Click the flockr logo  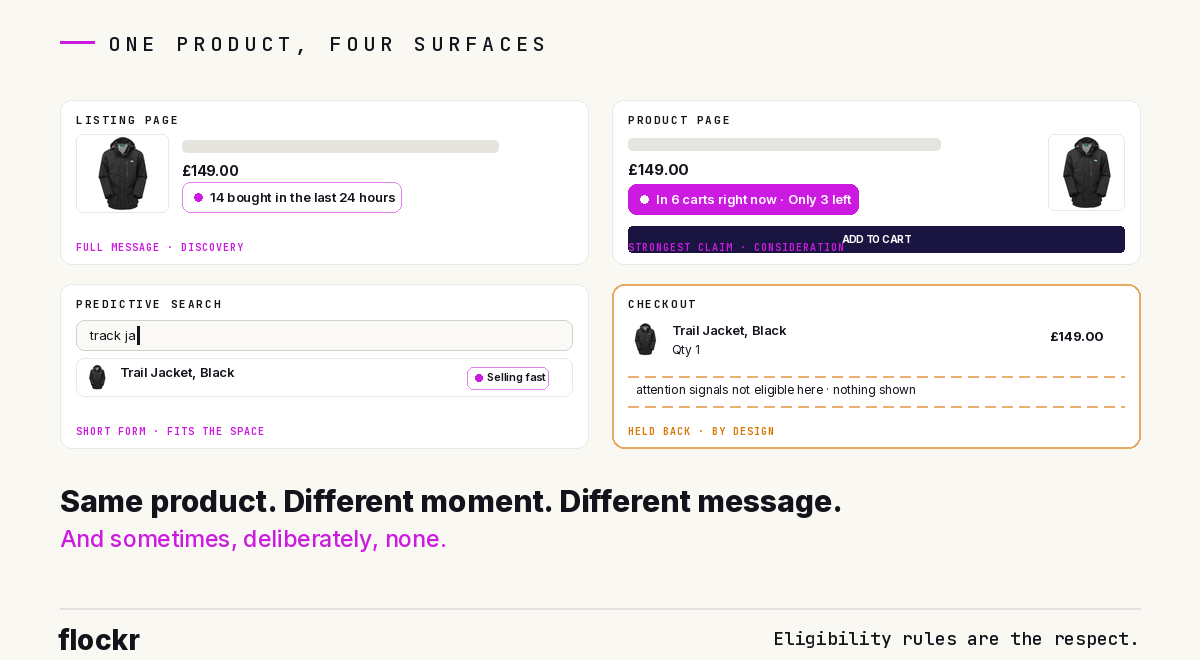pos(99,640)
